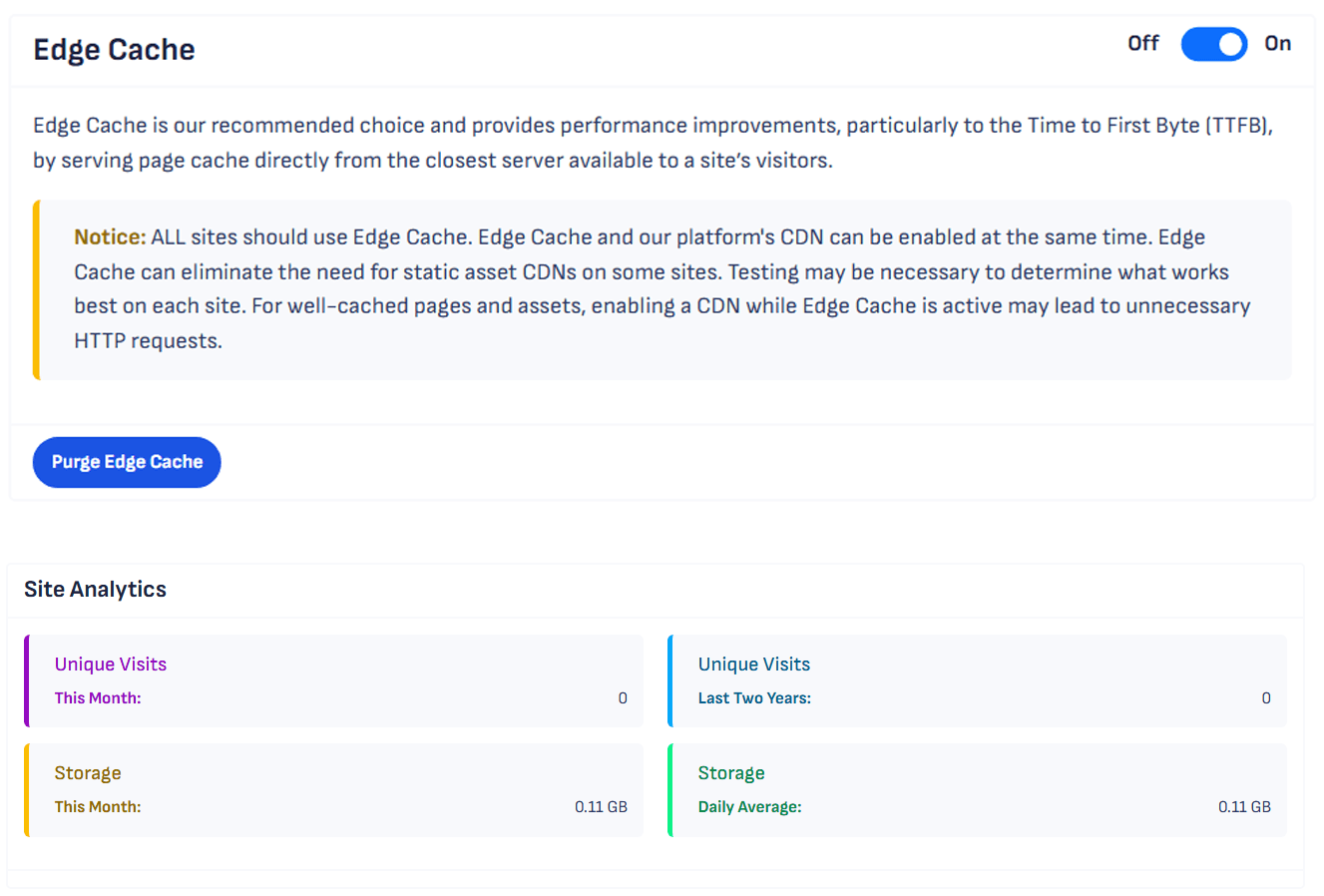The width and height of the screenshot is (1324, 896).
Task: Select the blue Unique Visits card title
Action: point(753,665)
